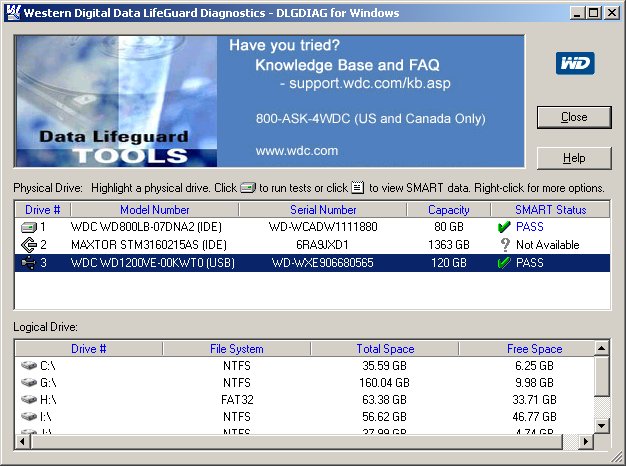Click the 35.59 GB total space value

pyautogui.click(x=384, y=365)
